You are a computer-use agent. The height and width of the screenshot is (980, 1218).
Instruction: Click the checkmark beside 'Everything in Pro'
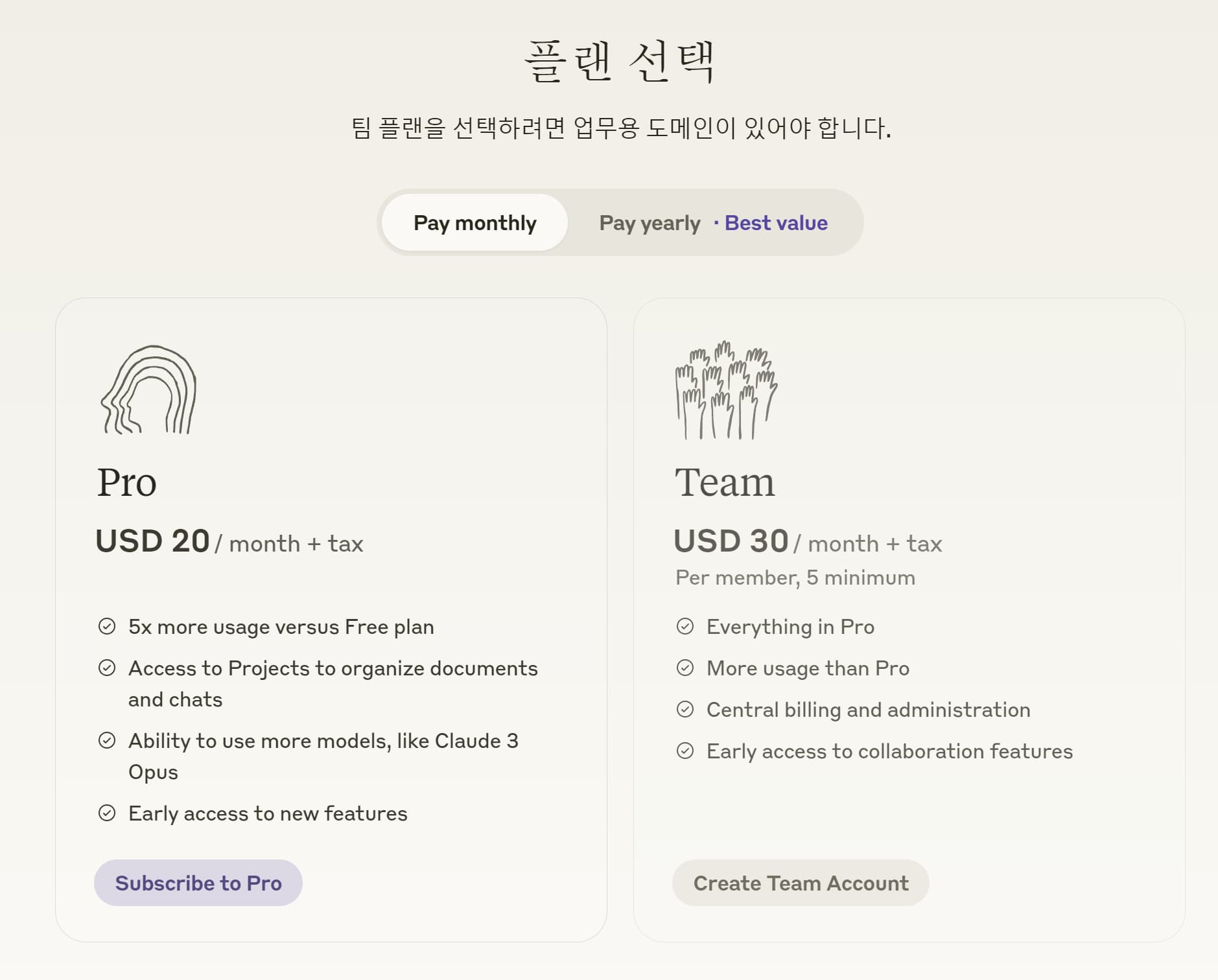click(686, 626)
